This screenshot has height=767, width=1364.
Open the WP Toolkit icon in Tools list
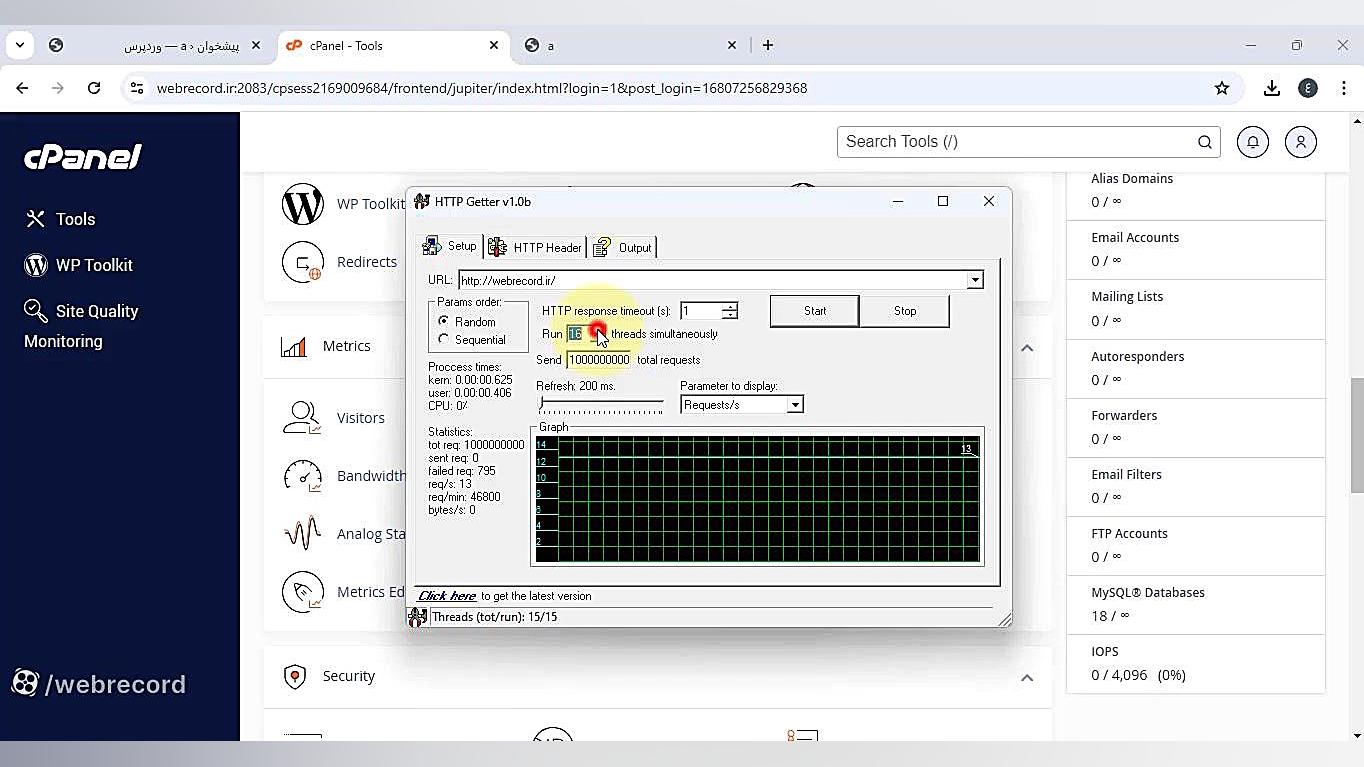(302, 204)
